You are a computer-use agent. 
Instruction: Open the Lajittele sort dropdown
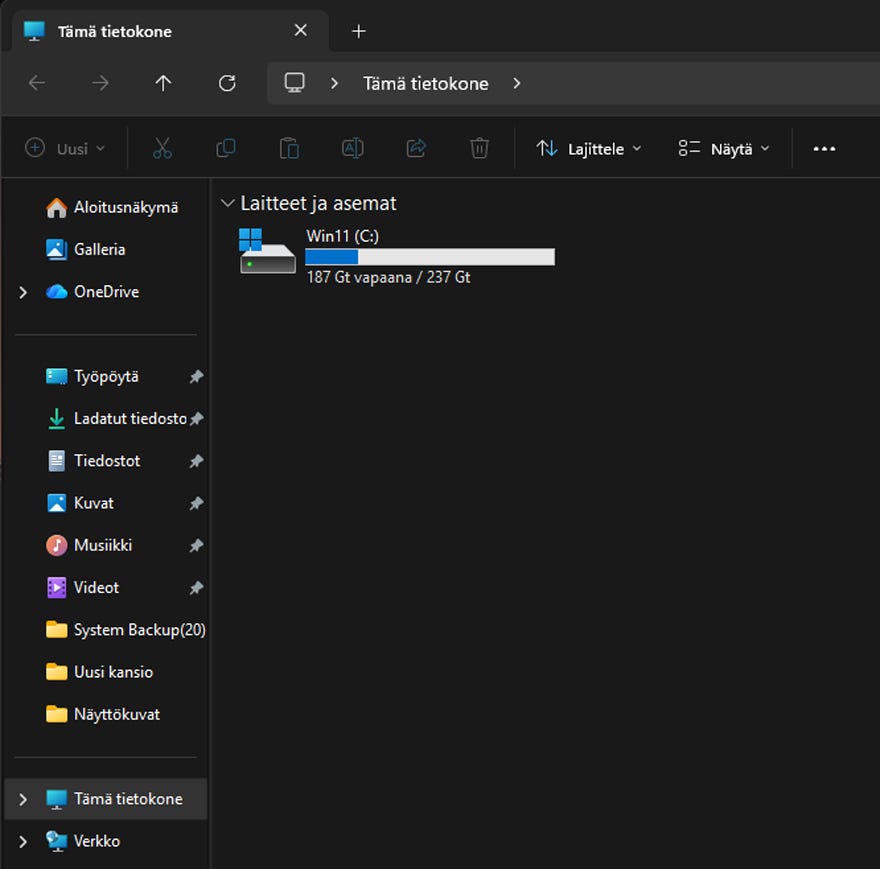588,149
